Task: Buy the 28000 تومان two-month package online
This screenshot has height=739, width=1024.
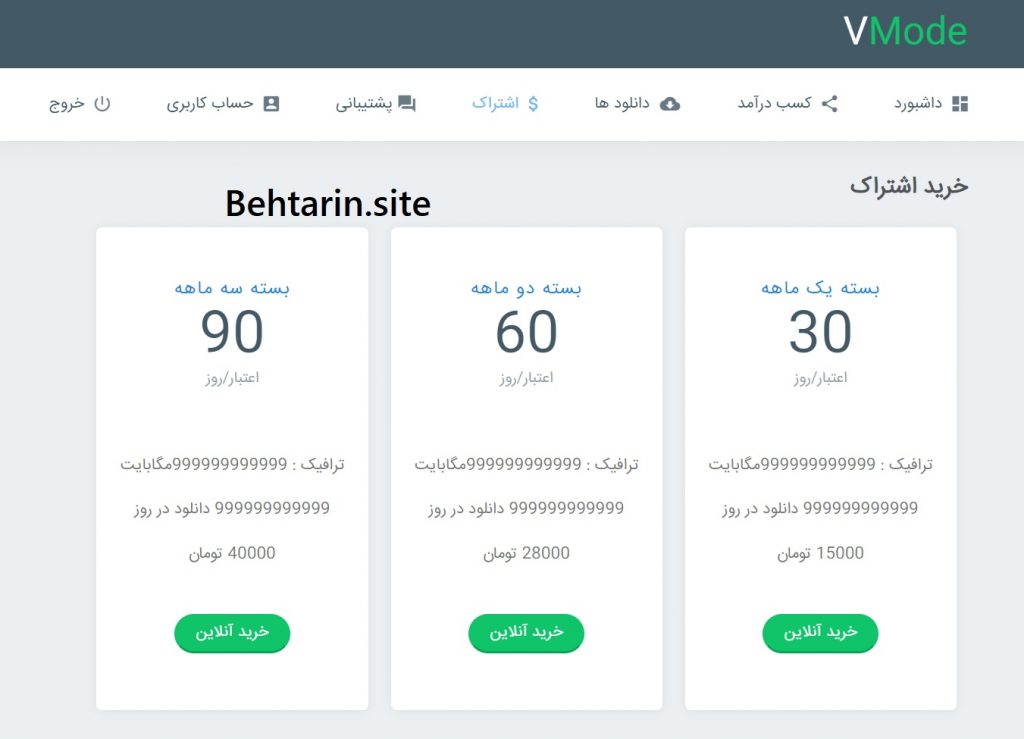Action: pyautogui.click(x=526, y=632)
